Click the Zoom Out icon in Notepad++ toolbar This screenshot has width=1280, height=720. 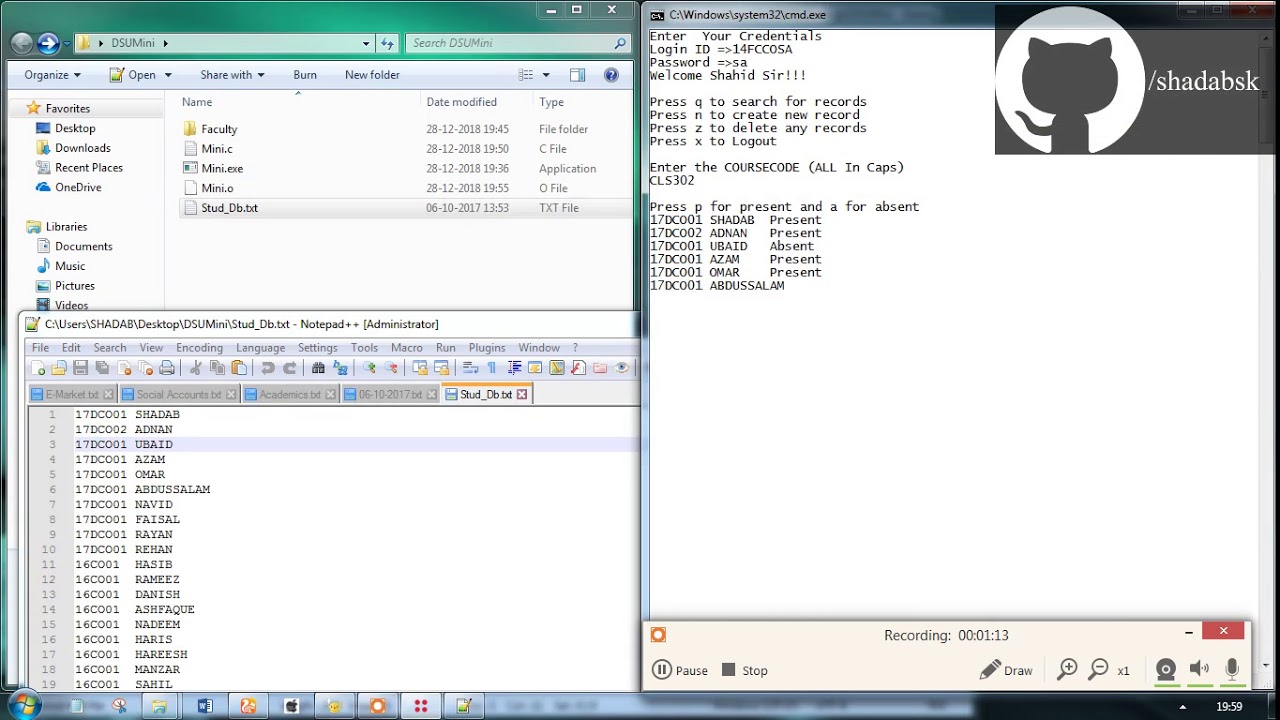391,368
